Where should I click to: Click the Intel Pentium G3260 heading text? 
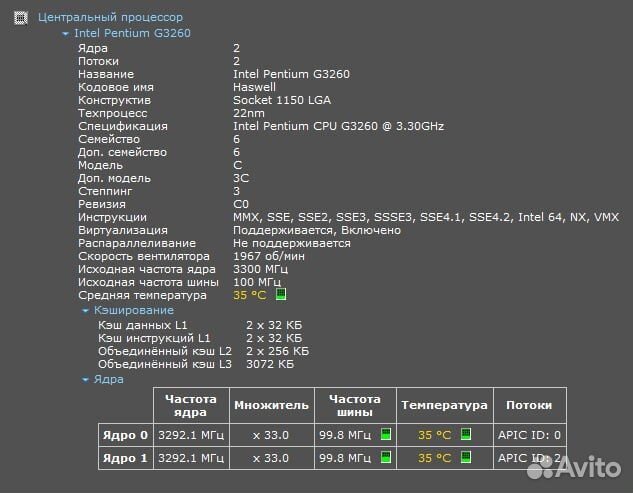coord(132,33)
